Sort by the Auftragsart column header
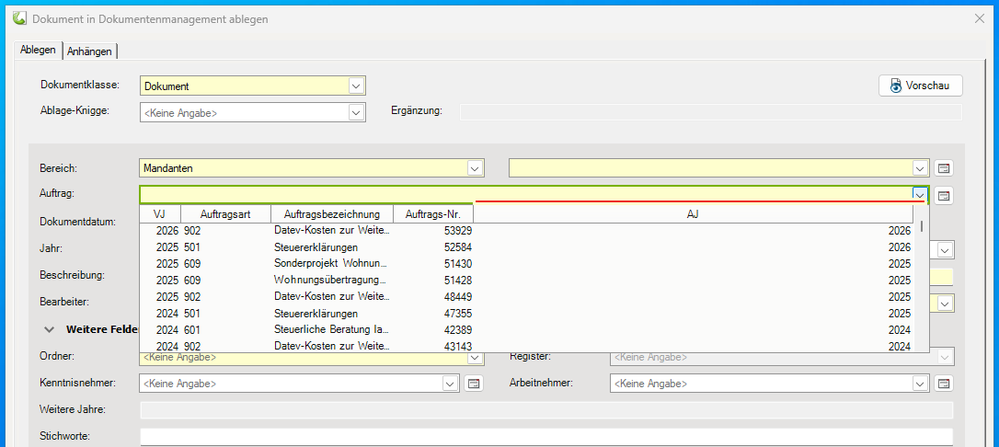The width and height of the screenshot is (999, 447). pyautogui.click(x=226, y=214)
